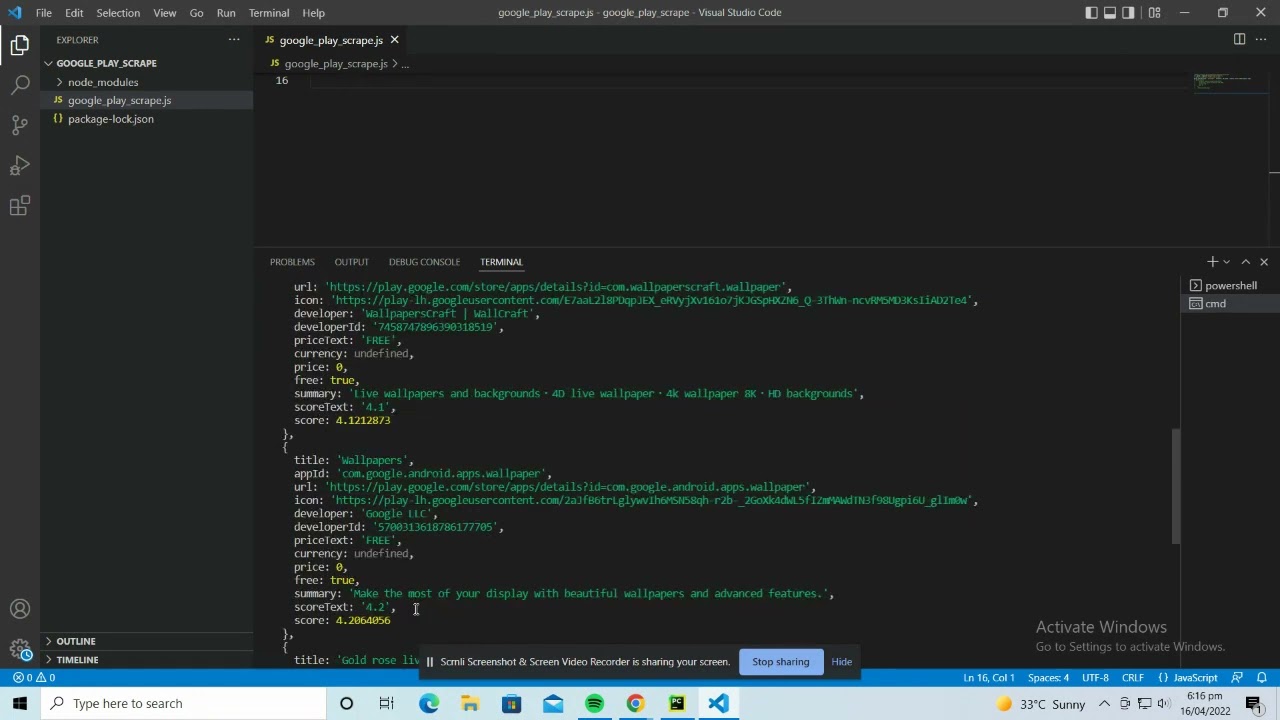Open editor more actions ellipsis
Viewport: 1280px width, 720px height.
tap(1261, 40)
